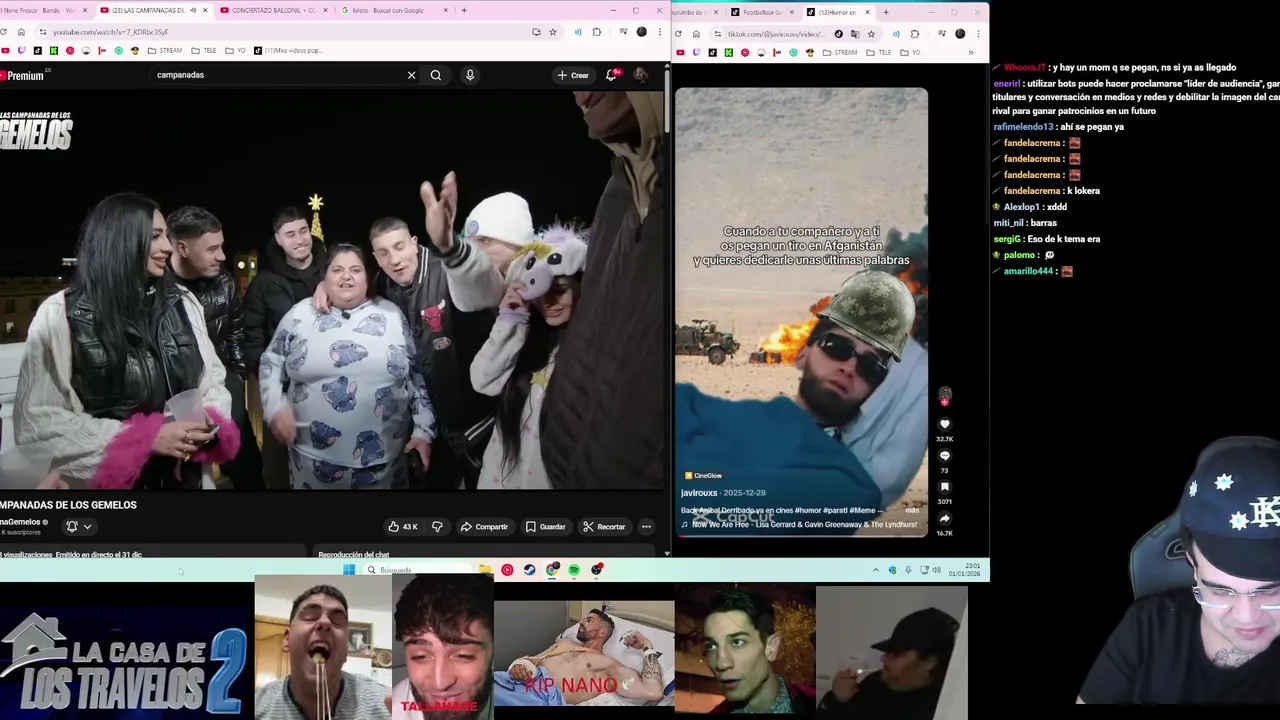Viewport: 1280px width, 720px height.
Task: Open the TELE folder in TikTok window bookmarks
Action: pos(880,52)
